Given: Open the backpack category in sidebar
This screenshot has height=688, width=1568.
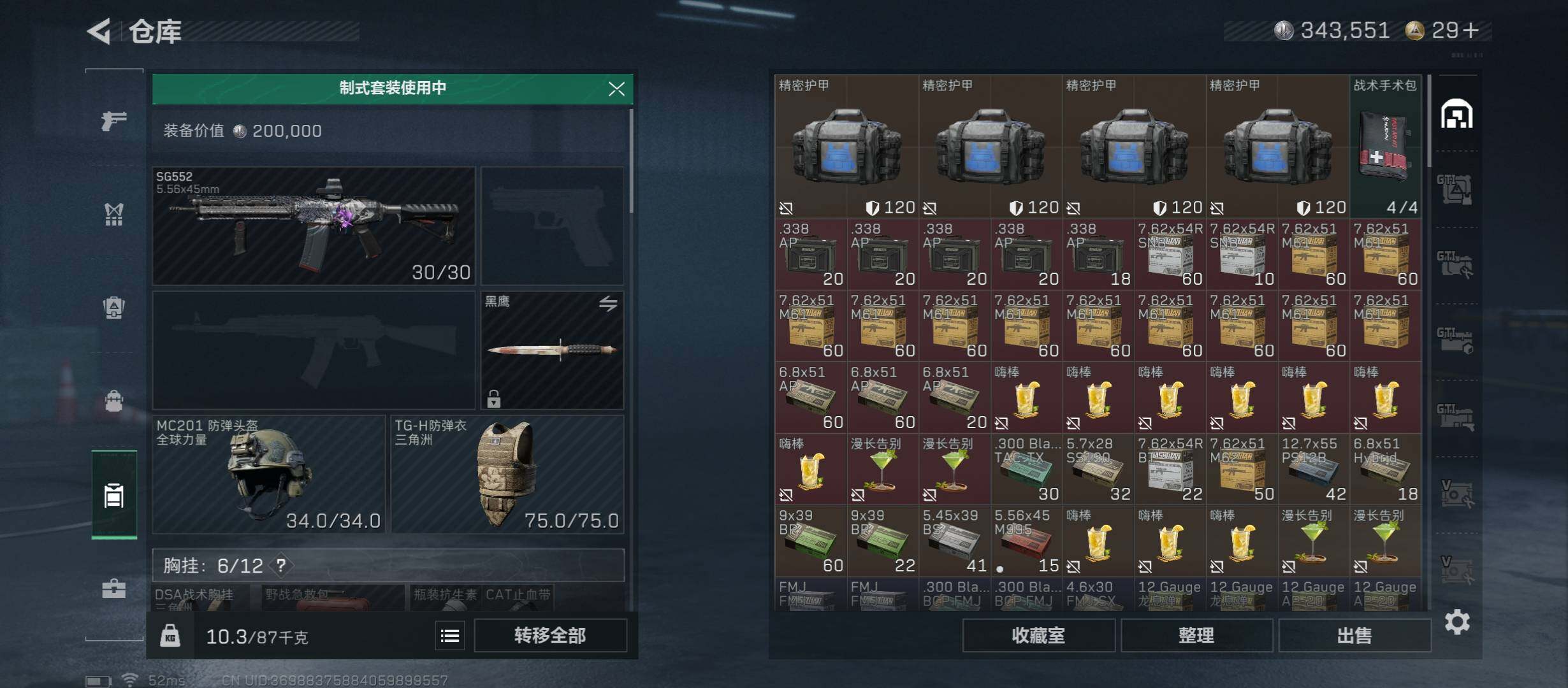Looking at the screenshot, I should (x=114, y=307).
